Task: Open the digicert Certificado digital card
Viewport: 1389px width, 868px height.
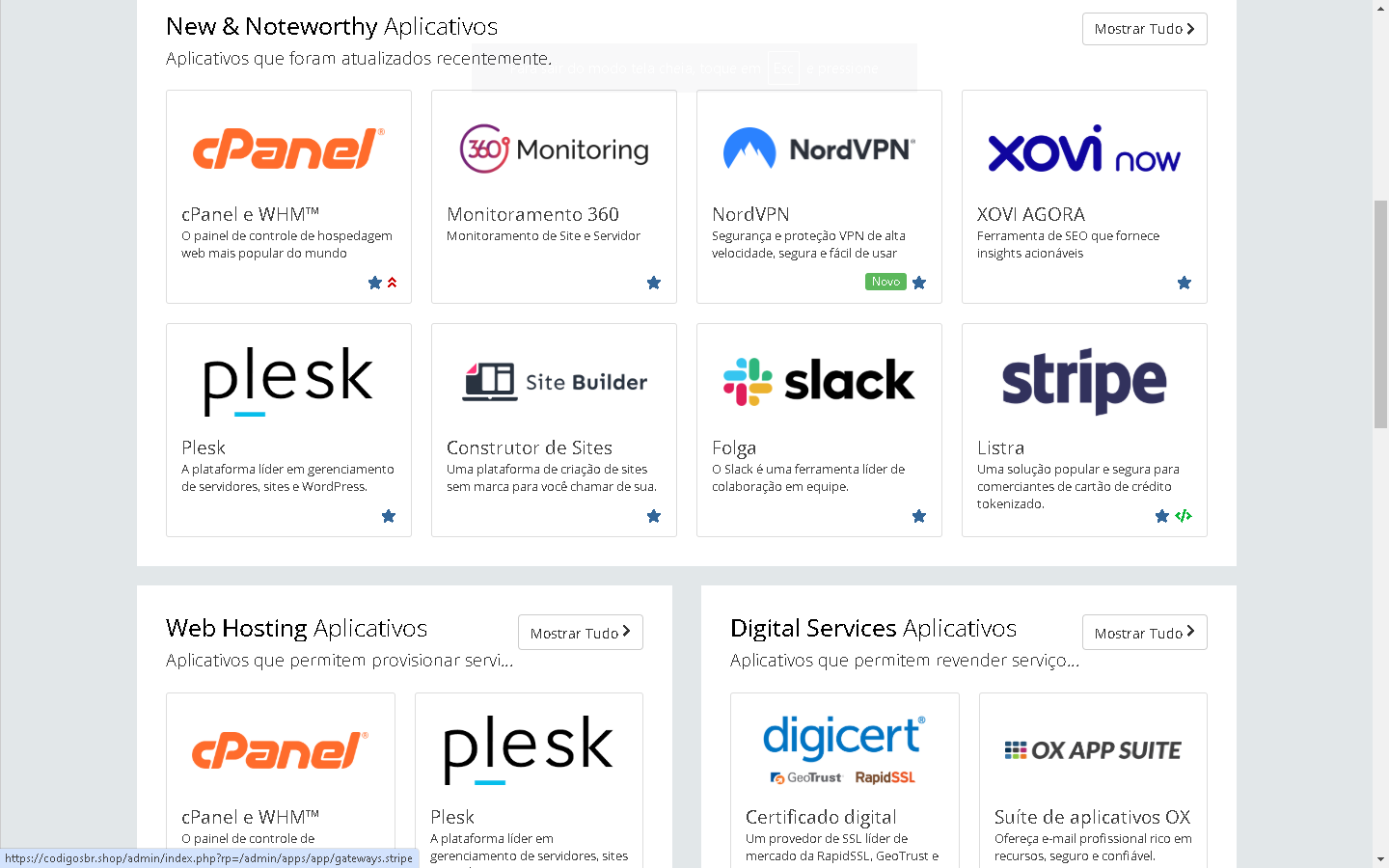Action: point(844,772)
